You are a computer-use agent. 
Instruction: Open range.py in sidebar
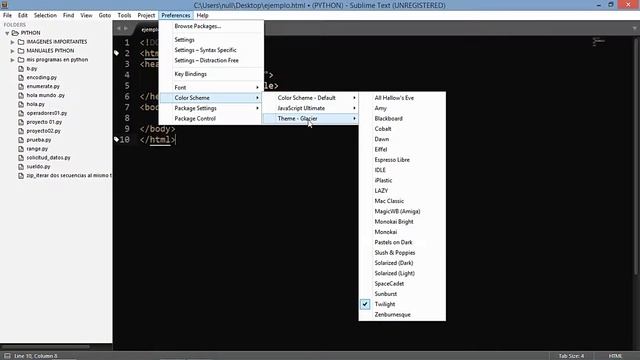37,149
